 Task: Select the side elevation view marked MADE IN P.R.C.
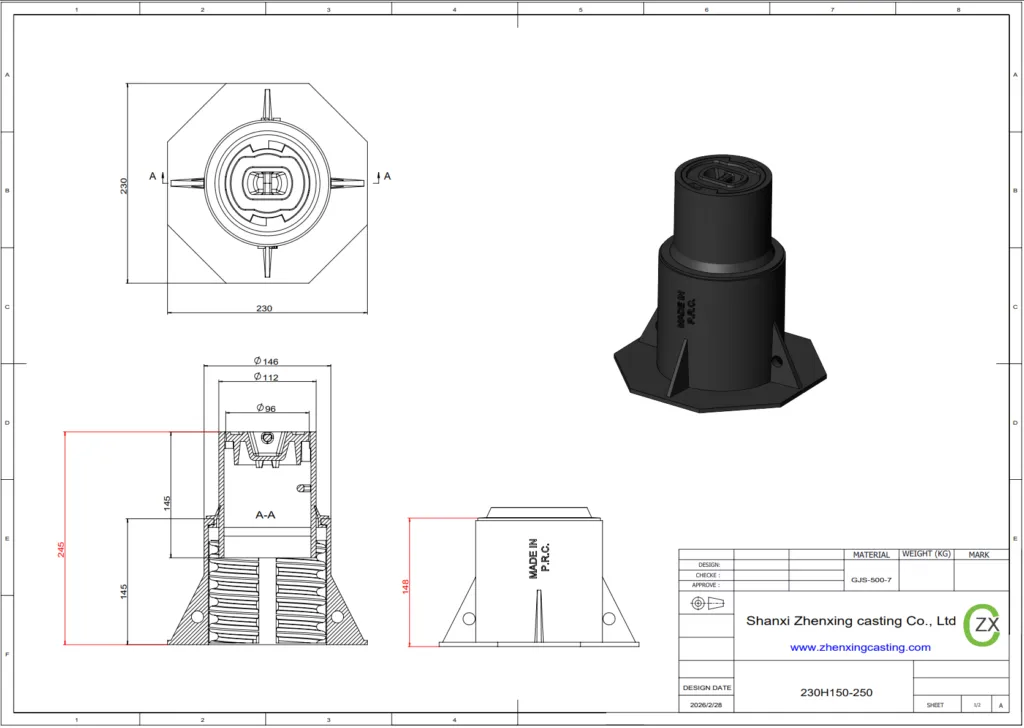tap(540, 580)
